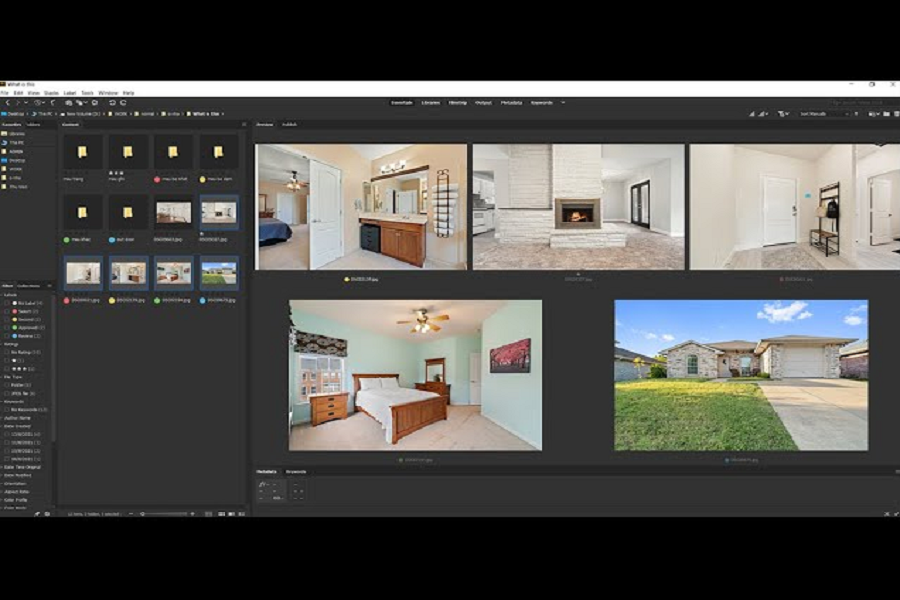Check the No Label filter checkbox
Viewport: 900px width, 600px height.
7,303
